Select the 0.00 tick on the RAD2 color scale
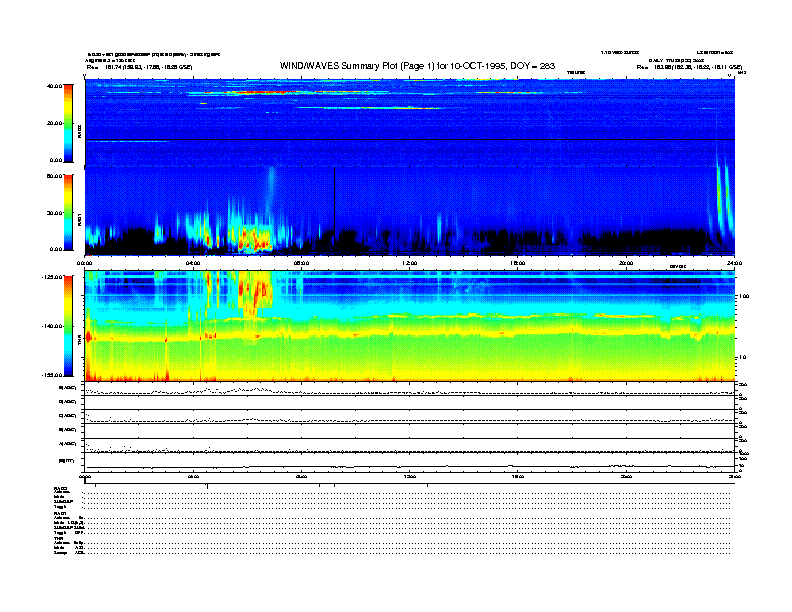This screenshot has height=612, width=792. 56,160
